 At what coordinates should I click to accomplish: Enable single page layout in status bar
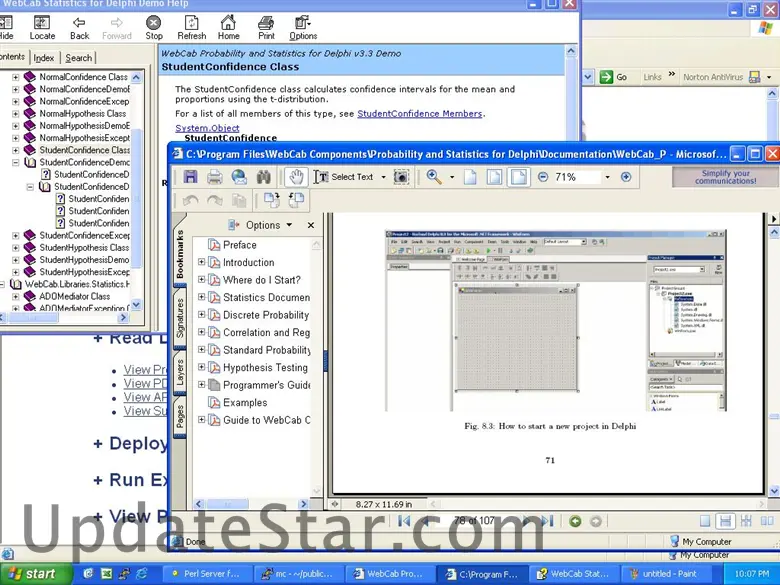tap(704, 521)
